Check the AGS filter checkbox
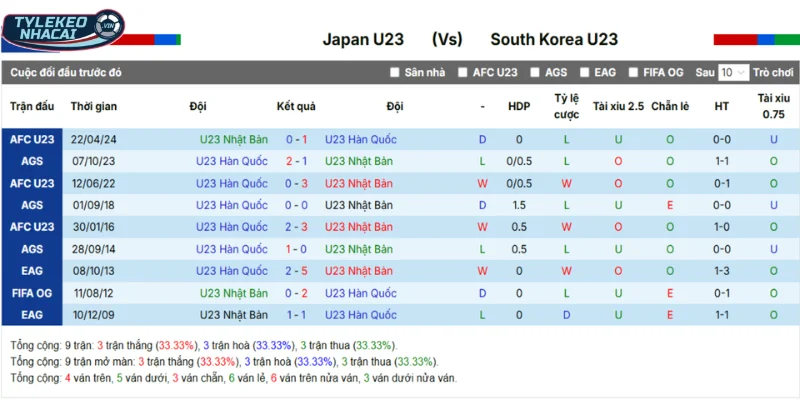The height and width of the screenshot is (400, 800). (535, 73)
